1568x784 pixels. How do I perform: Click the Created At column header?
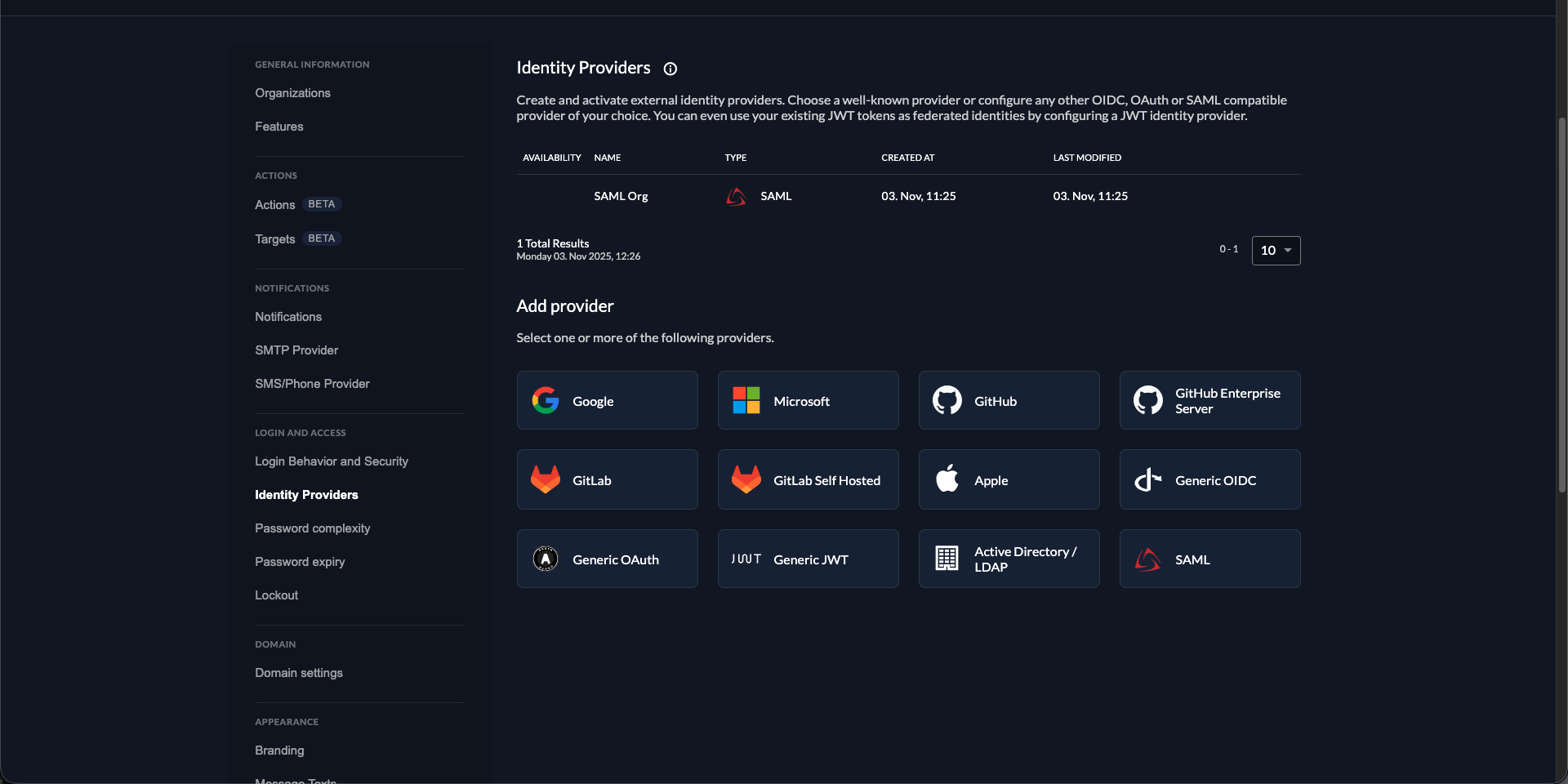(908, 158)
